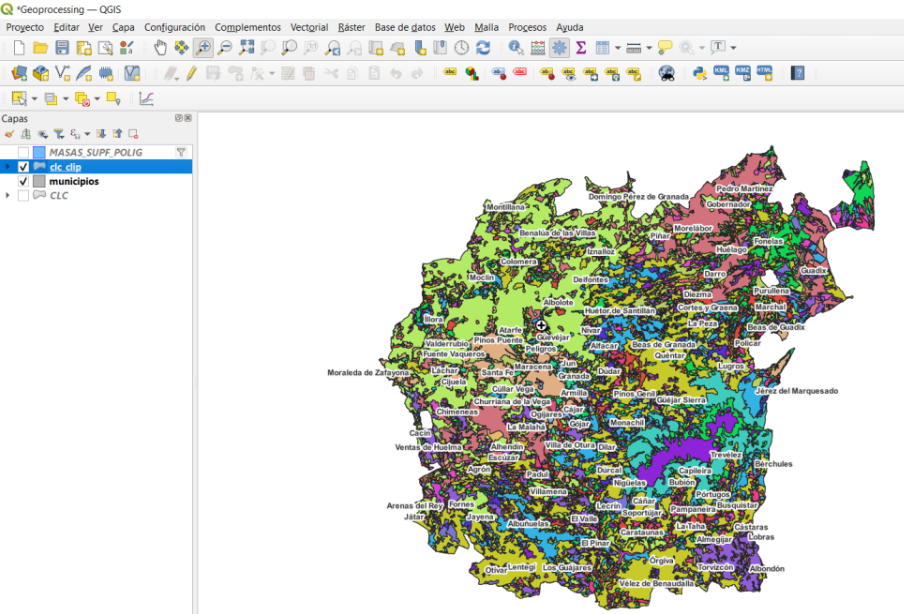The height and width of the screenshot is (614, 904).
Task: Open the select features tool dropdown arrow
Action: point(34,99)
